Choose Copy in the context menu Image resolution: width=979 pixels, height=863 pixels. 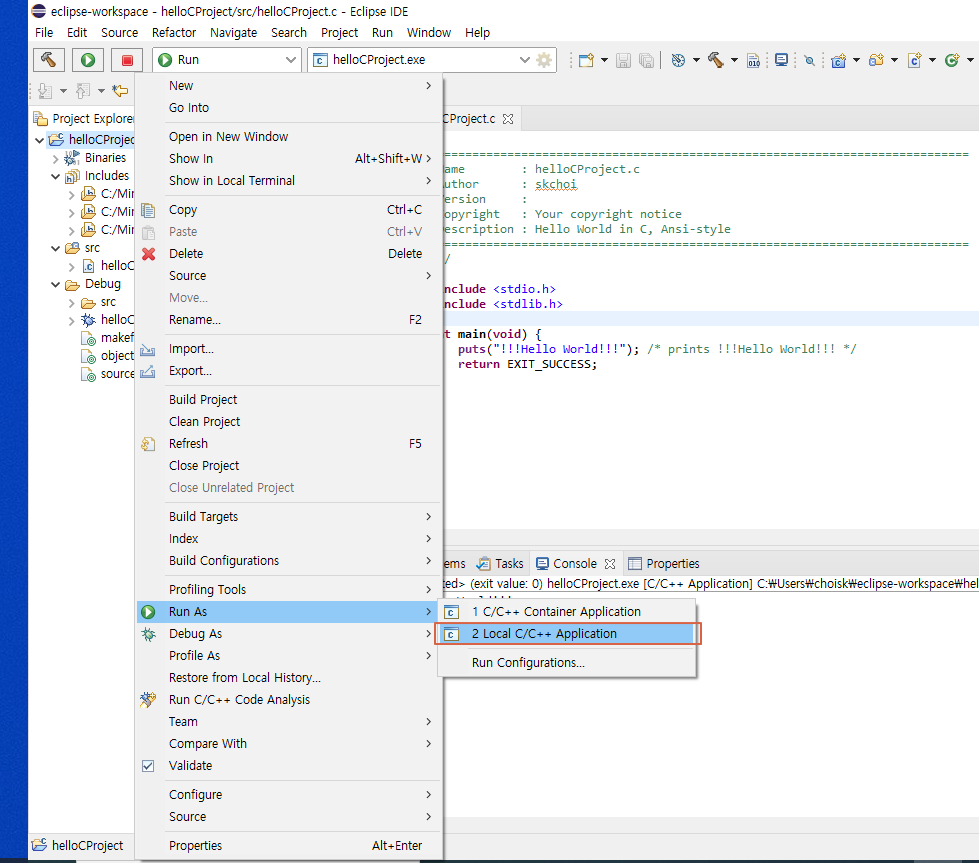point(289,210)
